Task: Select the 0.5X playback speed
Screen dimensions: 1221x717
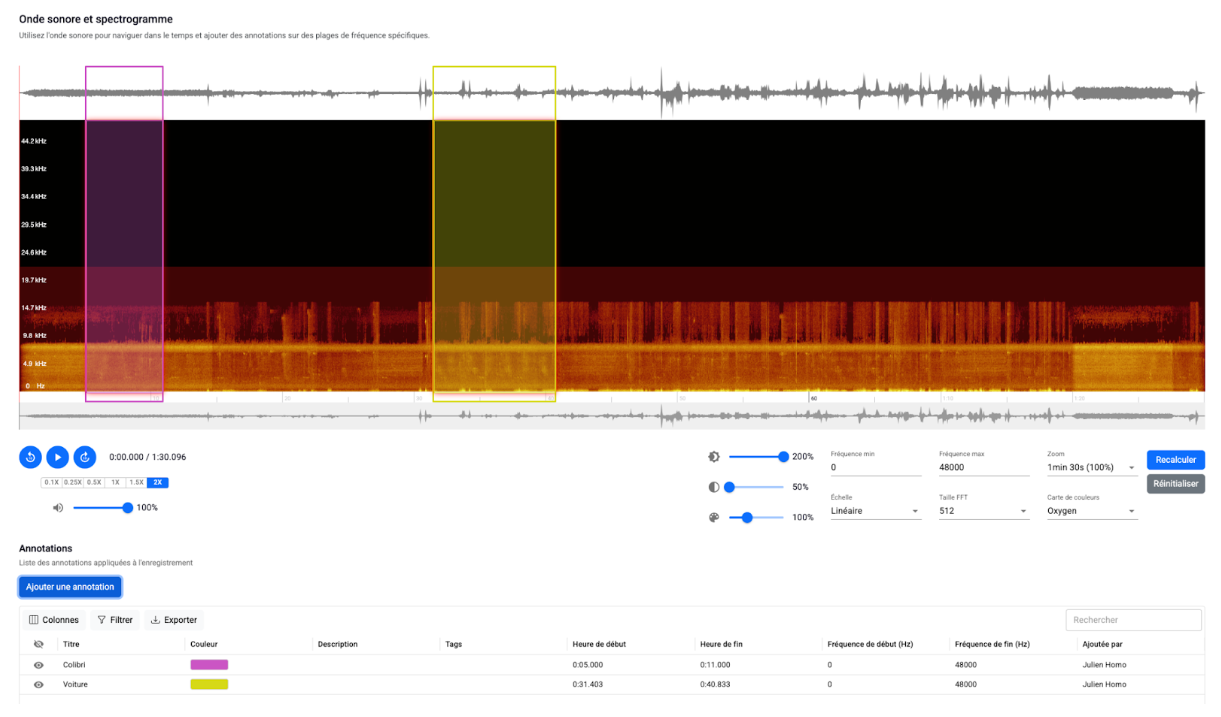Action: click(x=94, y=482)
